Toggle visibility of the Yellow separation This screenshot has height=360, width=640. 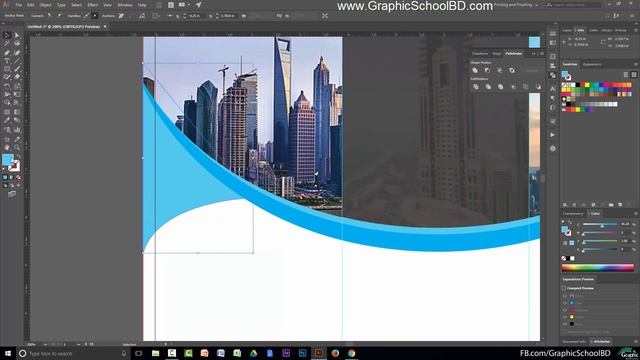tap(565, 317)
